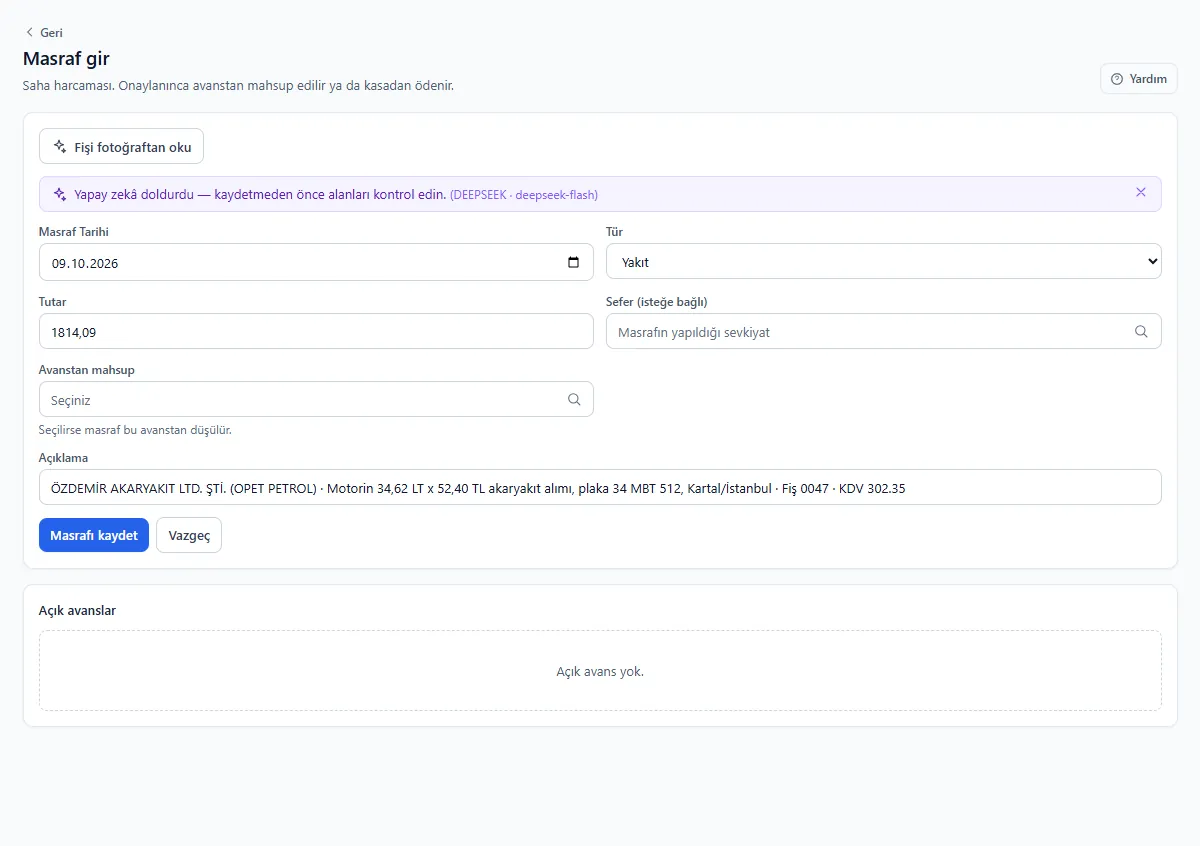Click the search icon in Sefer field

(1141, 331)
